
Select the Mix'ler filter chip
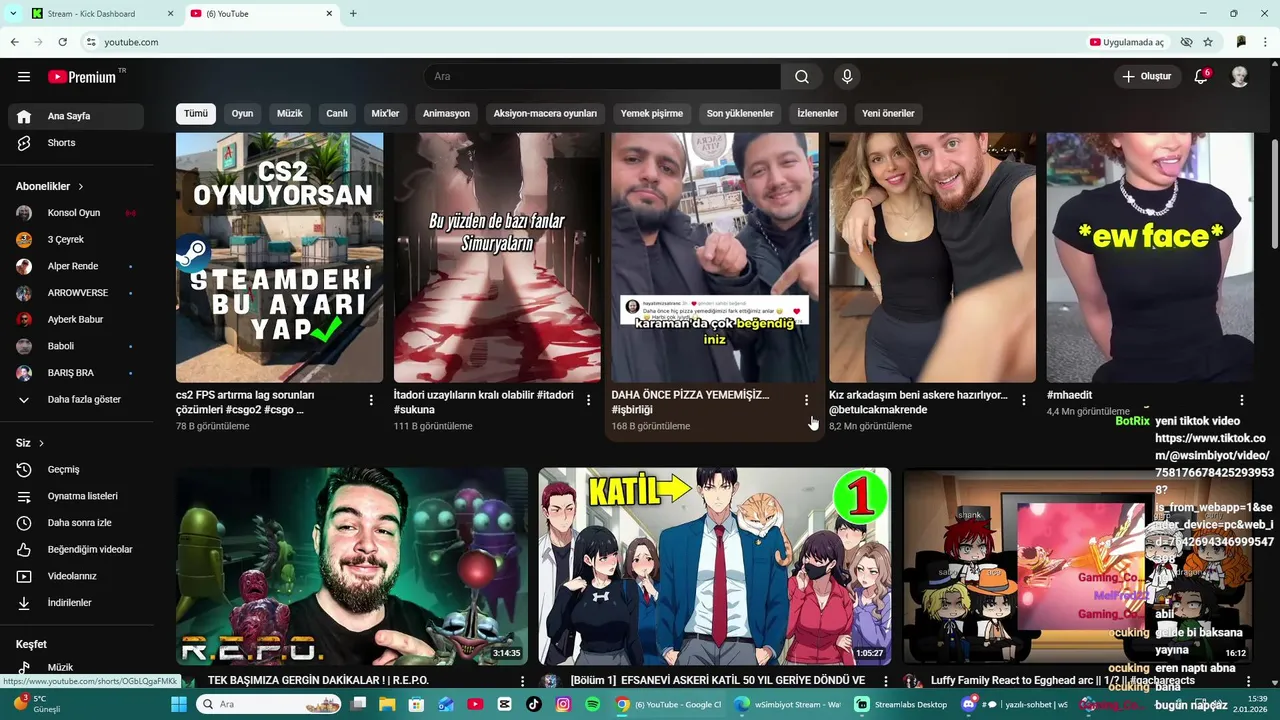pyautogui.click(x=385, y=113)
